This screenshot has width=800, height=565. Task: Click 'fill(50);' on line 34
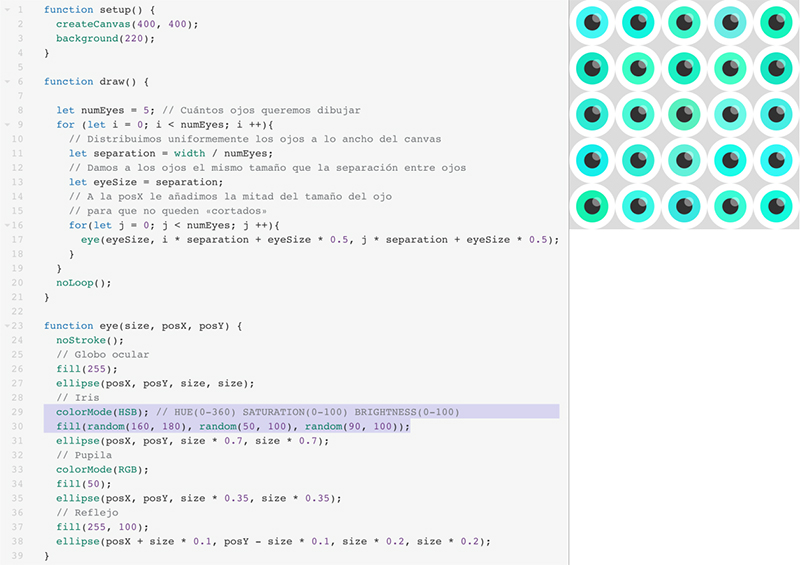tap(84, 483)
